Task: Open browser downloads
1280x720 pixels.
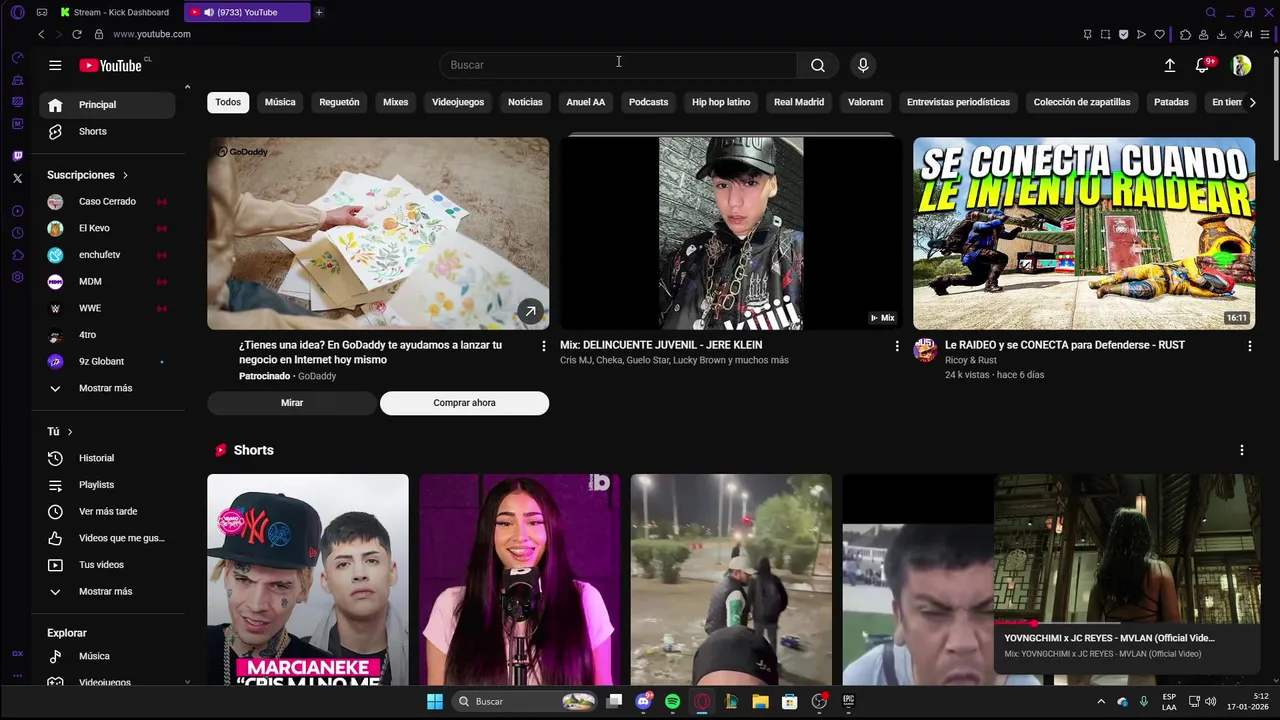Action: point(1221,34)
